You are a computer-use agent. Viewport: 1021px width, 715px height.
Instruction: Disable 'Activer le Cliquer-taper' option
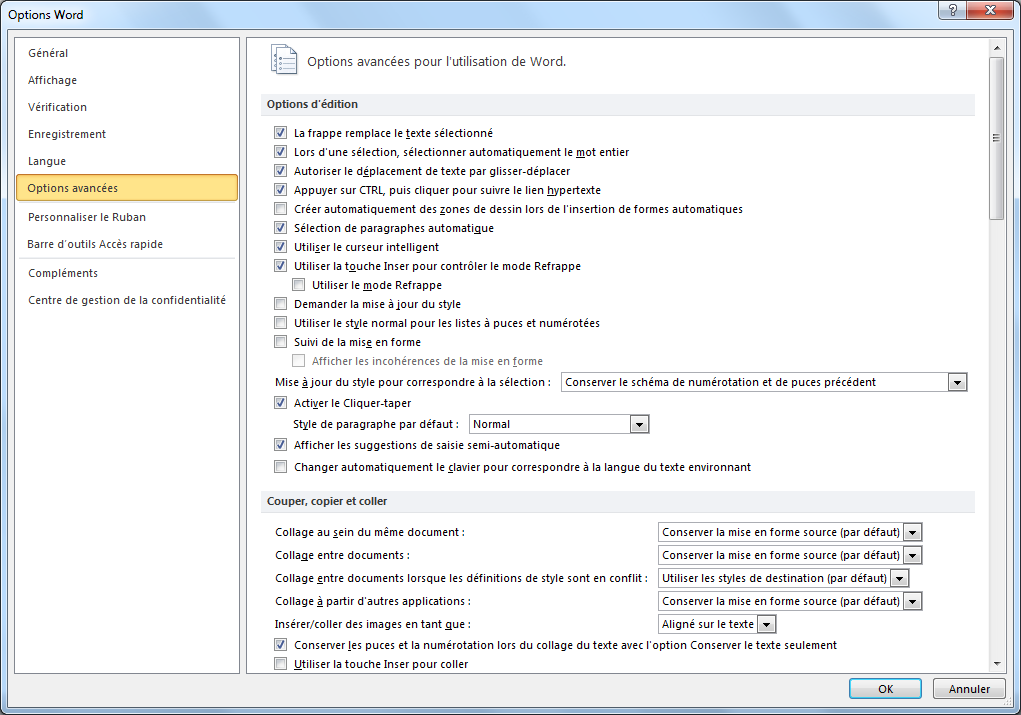281,403
